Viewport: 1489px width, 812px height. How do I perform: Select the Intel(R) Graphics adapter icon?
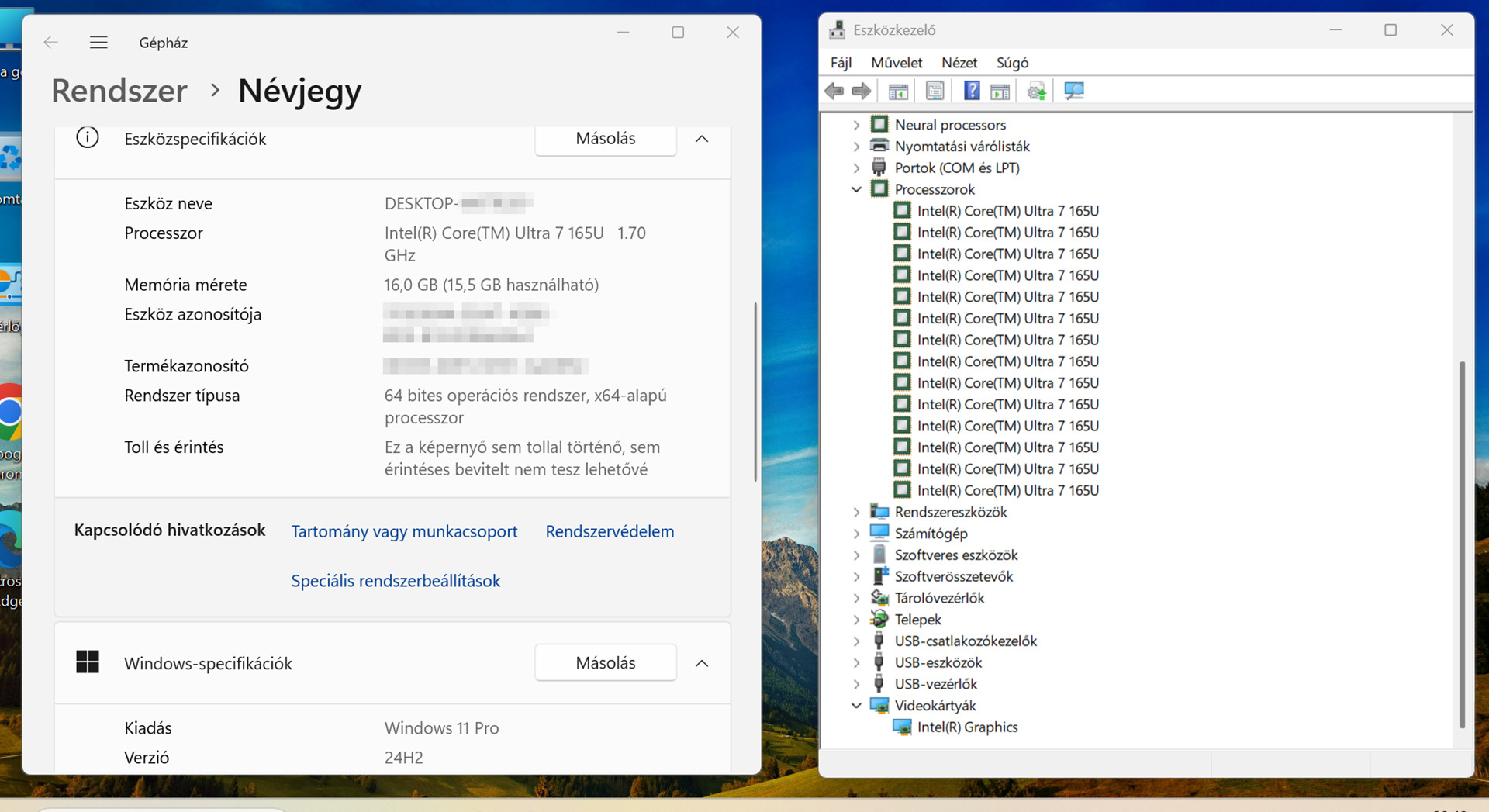pos(902,727)
